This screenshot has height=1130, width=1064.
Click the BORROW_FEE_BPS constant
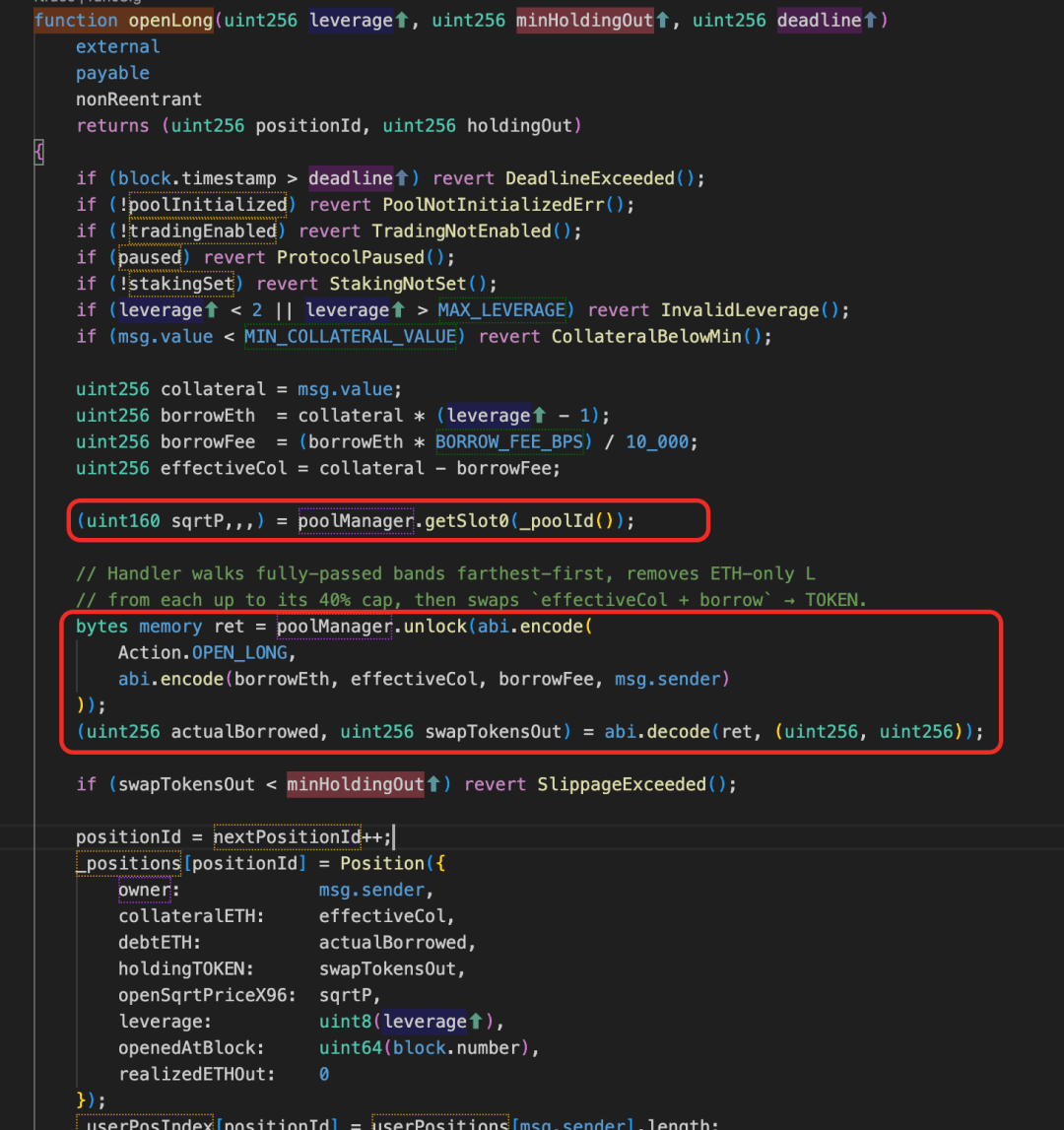pos(509,441)
